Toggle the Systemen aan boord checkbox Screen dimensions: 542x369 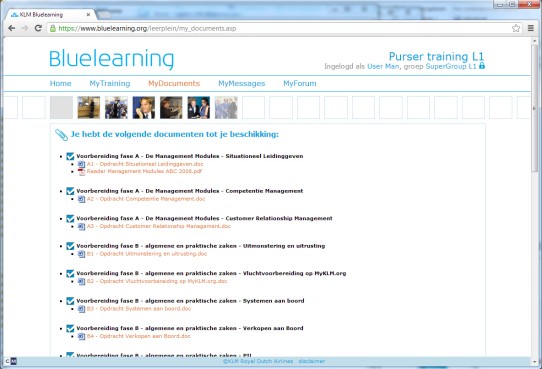70,301
